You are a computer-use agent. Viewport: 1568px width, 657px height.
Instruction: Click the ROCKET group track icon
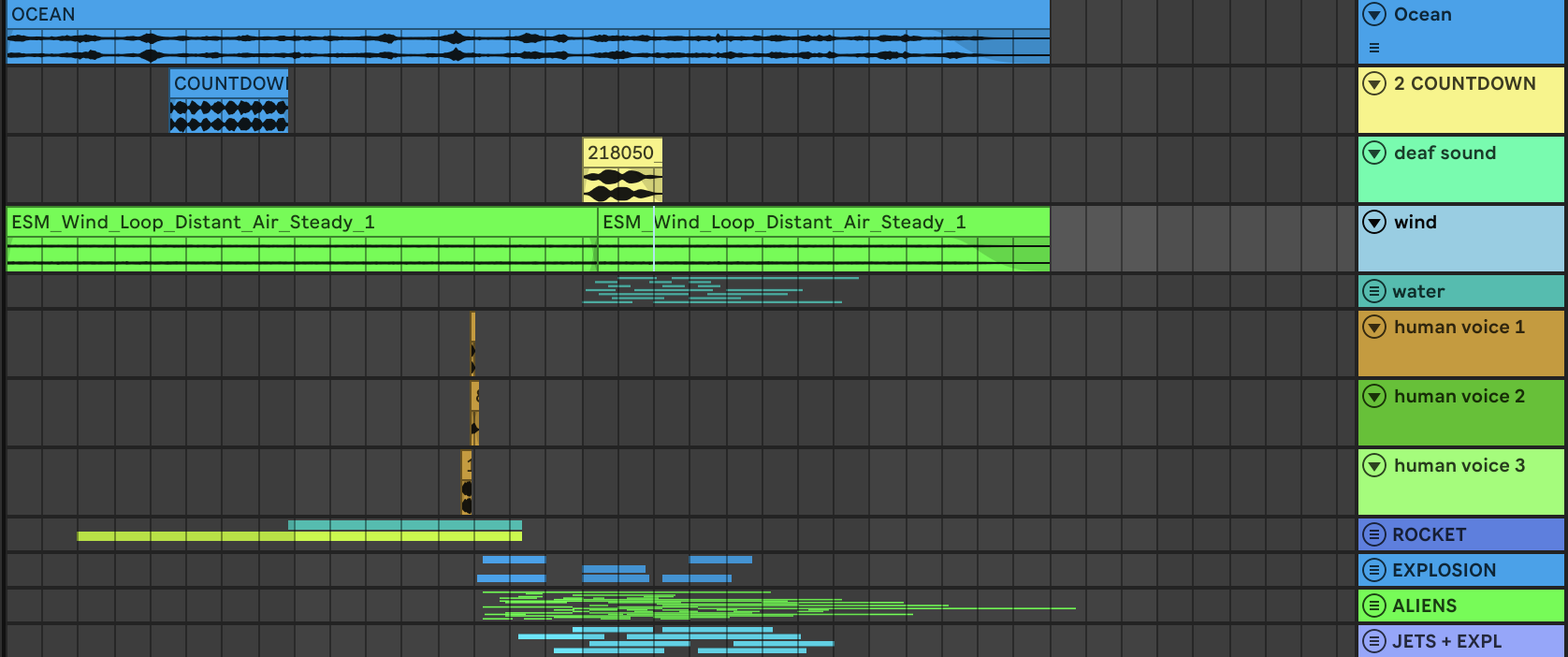coord(1373,534)
